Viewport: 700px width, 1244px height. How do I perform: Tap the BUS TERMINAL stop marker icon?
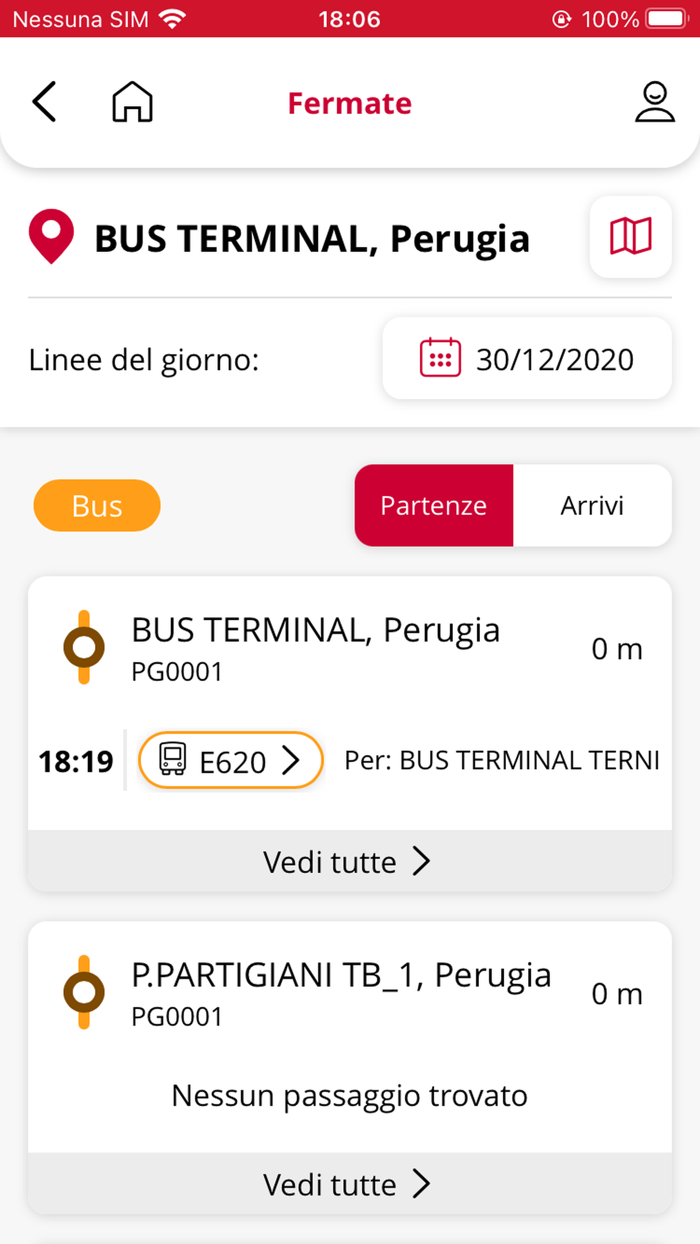84,648
